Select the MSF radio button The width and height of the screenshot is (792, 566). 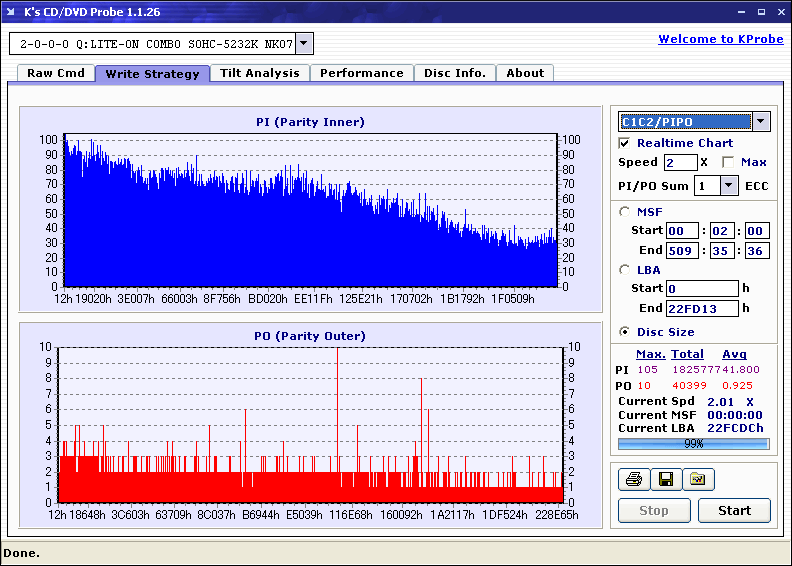coord(625,211)
